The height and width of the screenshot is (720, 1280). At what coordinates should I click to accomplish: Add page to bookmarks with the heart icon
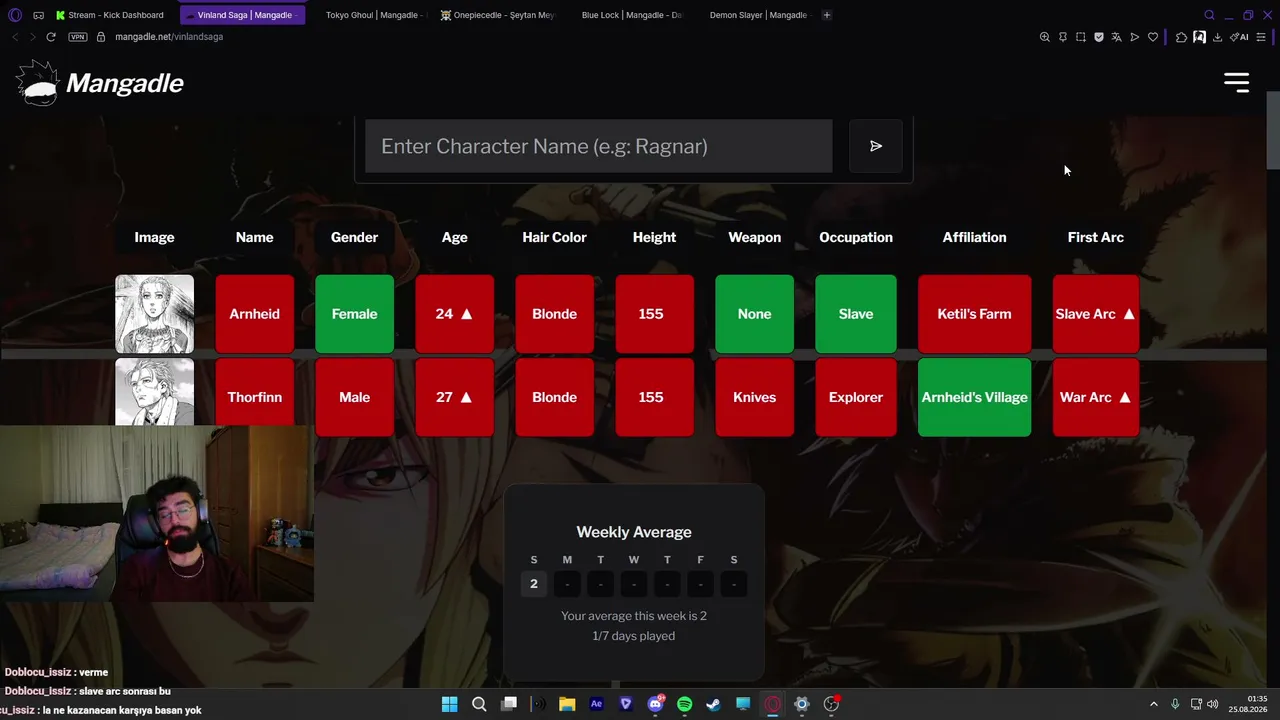[1153, 37]
